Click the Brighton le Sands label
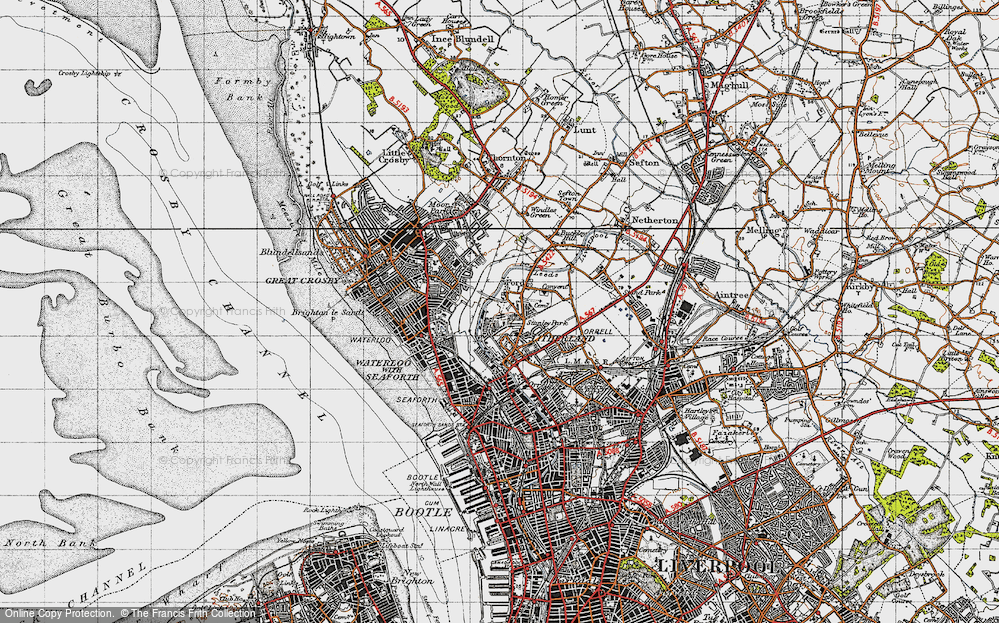999x623 pixels. point(326,313)
